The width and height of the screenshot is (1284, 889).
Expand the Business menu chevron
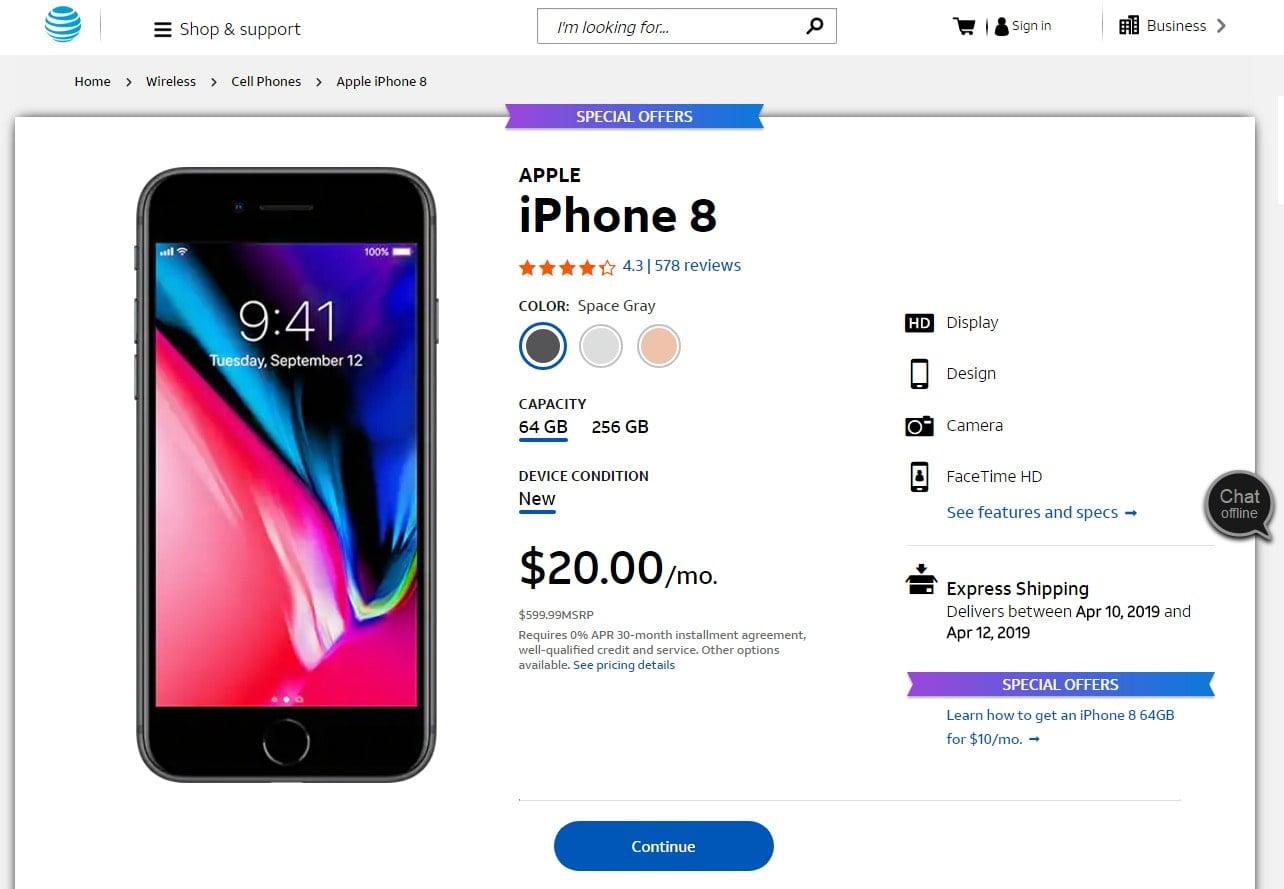(x=1221, y=26)
